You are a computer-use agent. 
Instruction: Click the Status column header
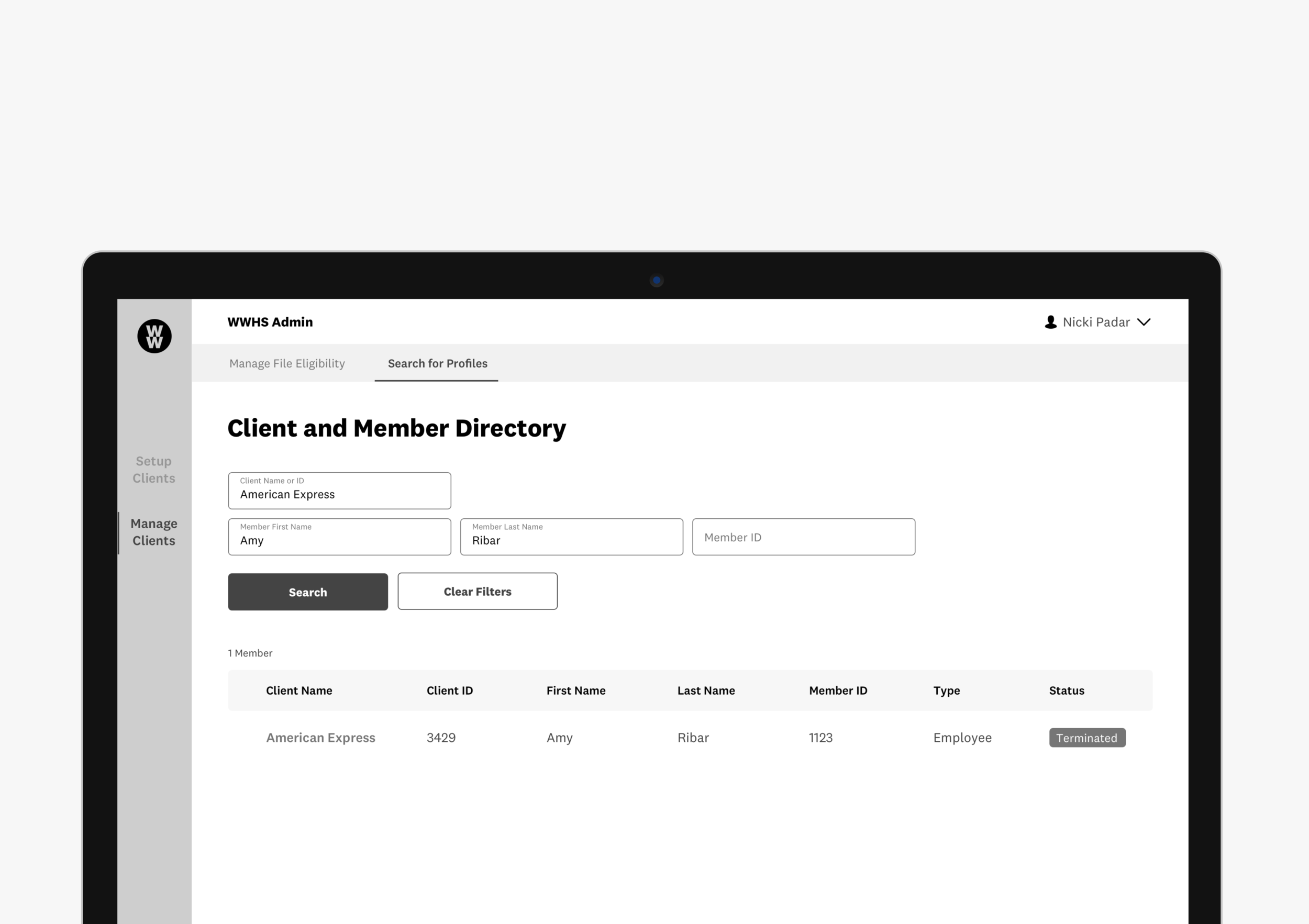coord(1066,691)
